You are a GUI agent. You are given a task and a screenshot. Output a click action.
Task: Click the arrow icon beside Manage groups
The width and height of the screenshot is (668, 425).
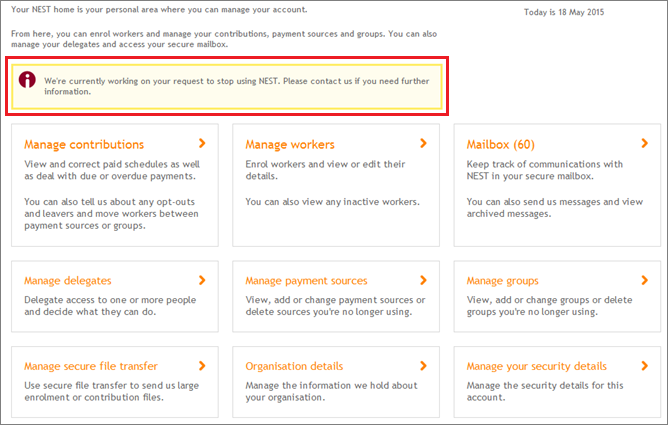click(645, 280)
